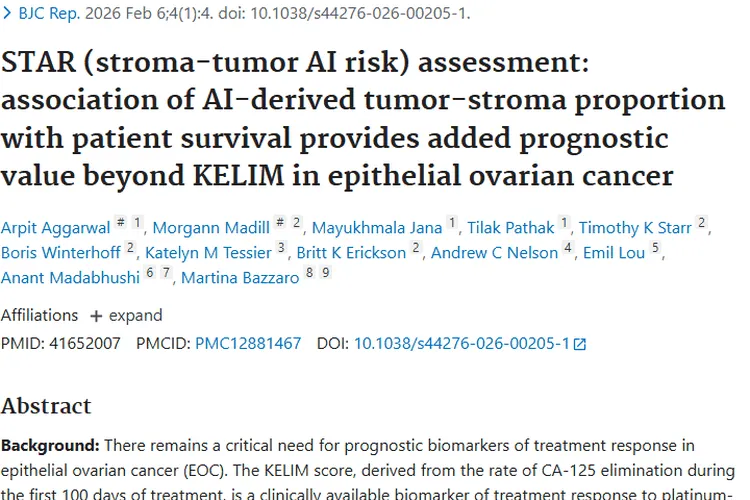This screenshot has height=500, width=750.
Task: Click author Britt K Erickson
Action: click(x=350, y=252)
